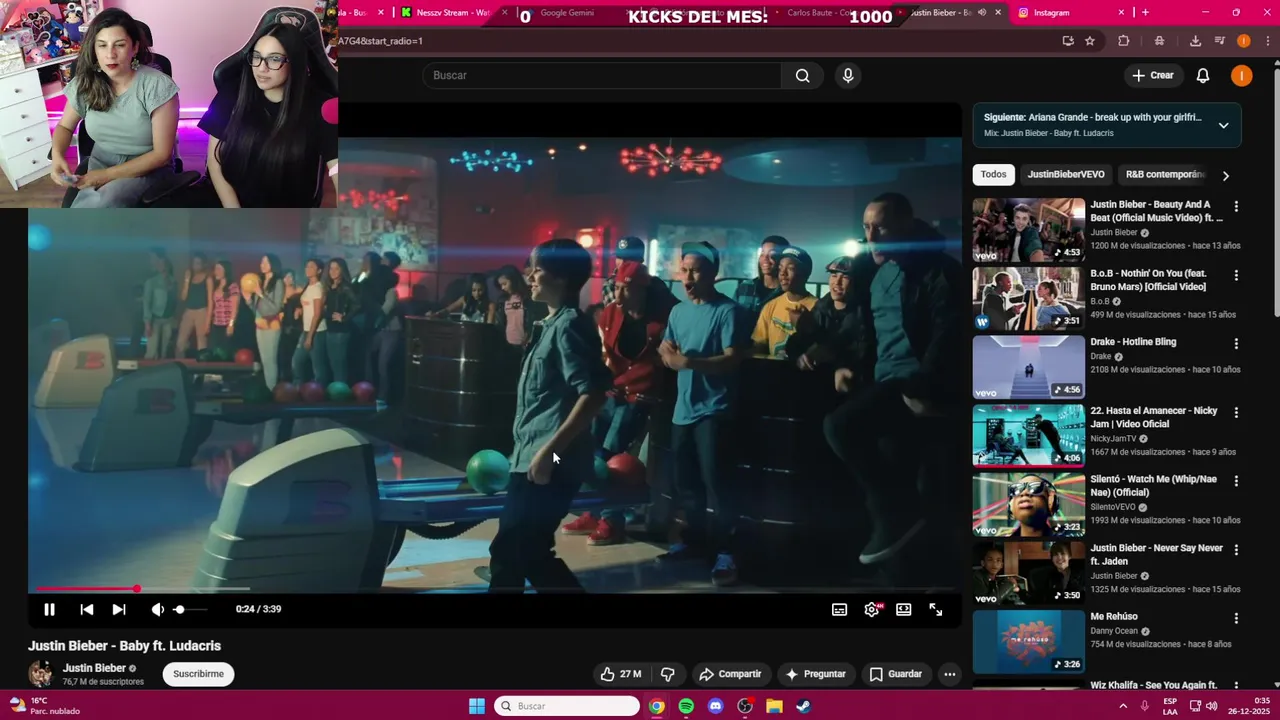Open the YouTube account avatar menu
1280x720 pixels.
click(x=1241, y=75)
